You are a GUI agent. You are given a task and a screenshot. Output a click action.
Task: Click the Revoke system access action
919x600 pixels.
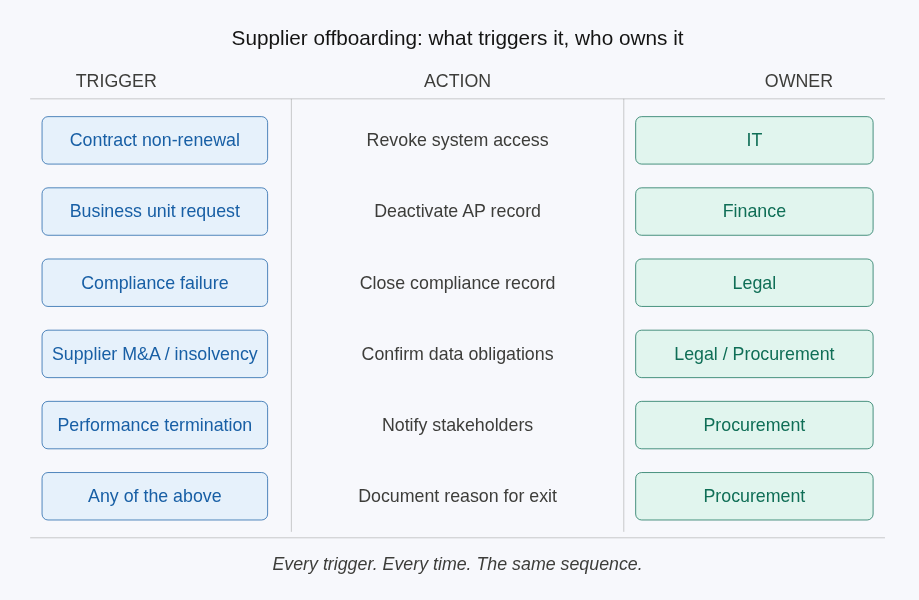457,140
